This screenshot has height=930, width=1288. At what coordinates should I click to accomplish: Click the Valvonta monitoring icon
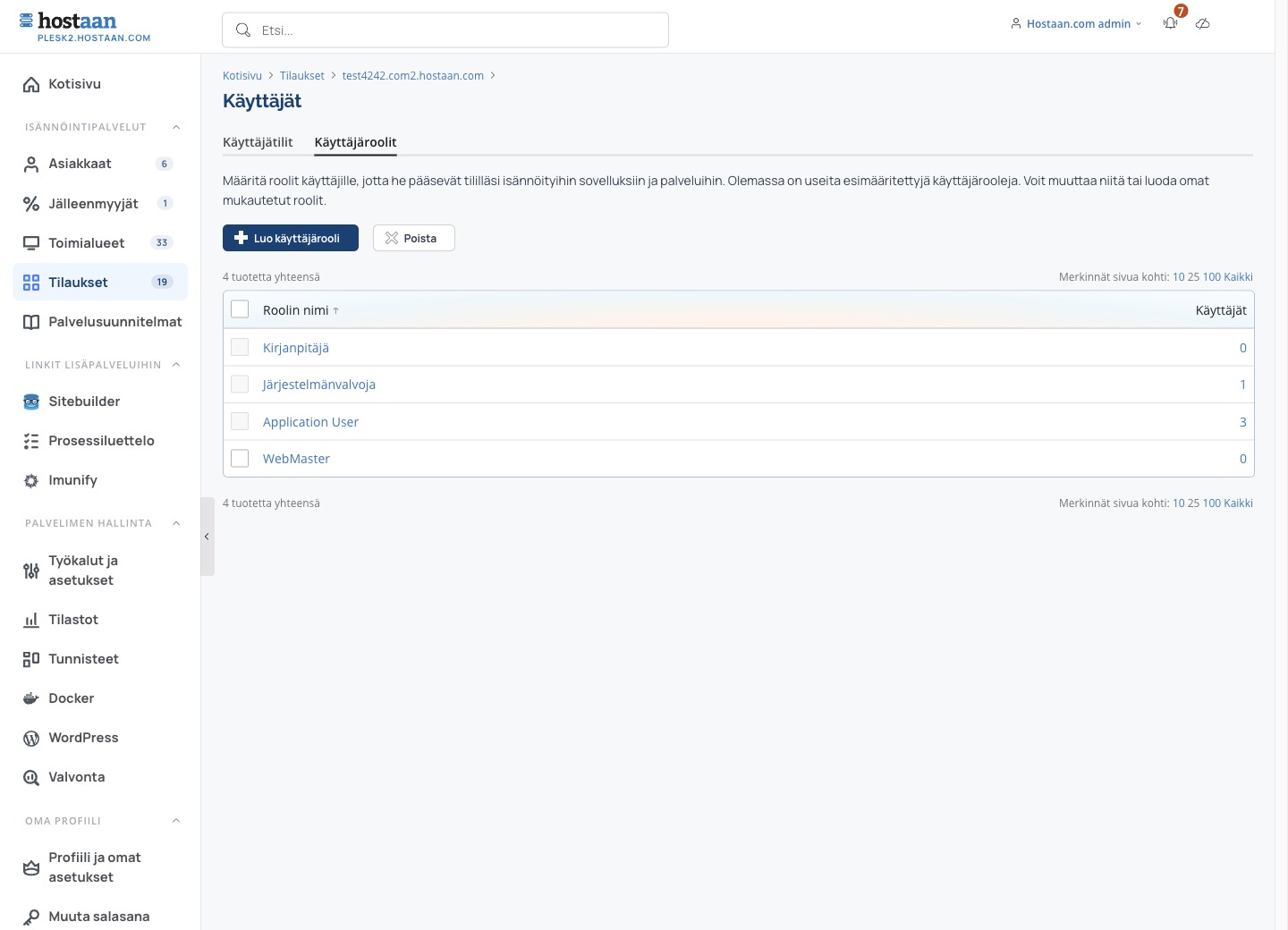point(31,777)
